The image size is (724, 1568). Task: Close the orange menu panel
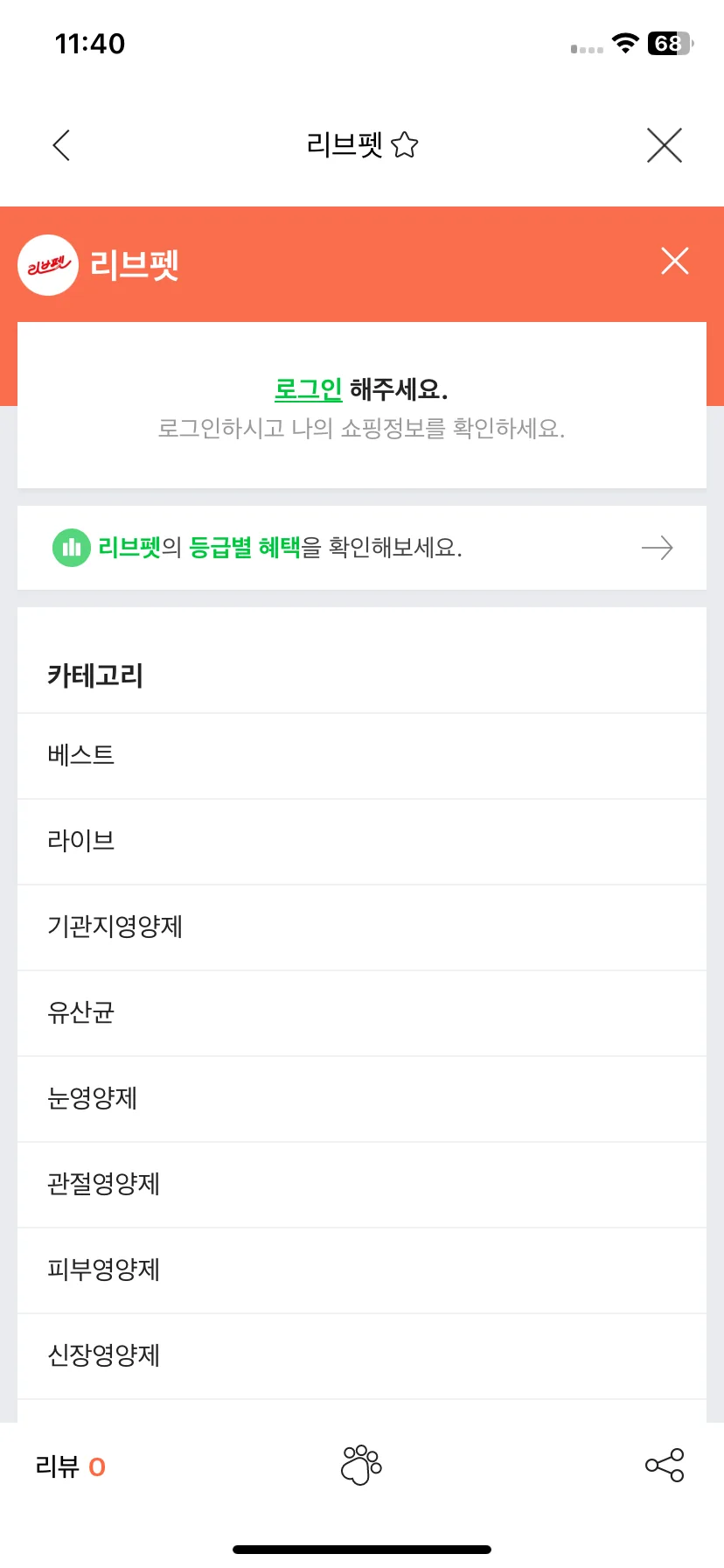click(675, 261)
